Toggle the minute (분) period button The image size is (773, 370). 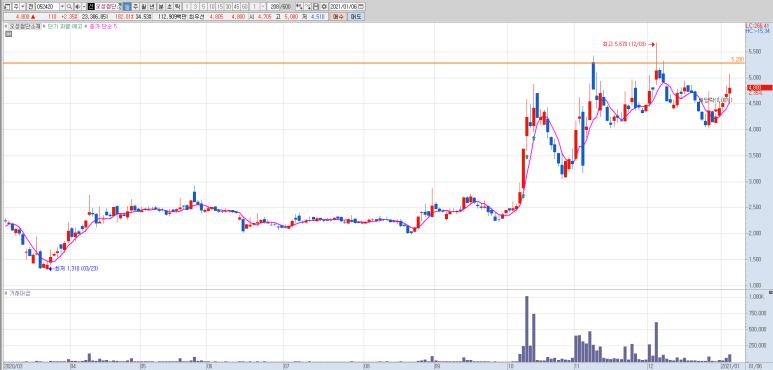161,6
